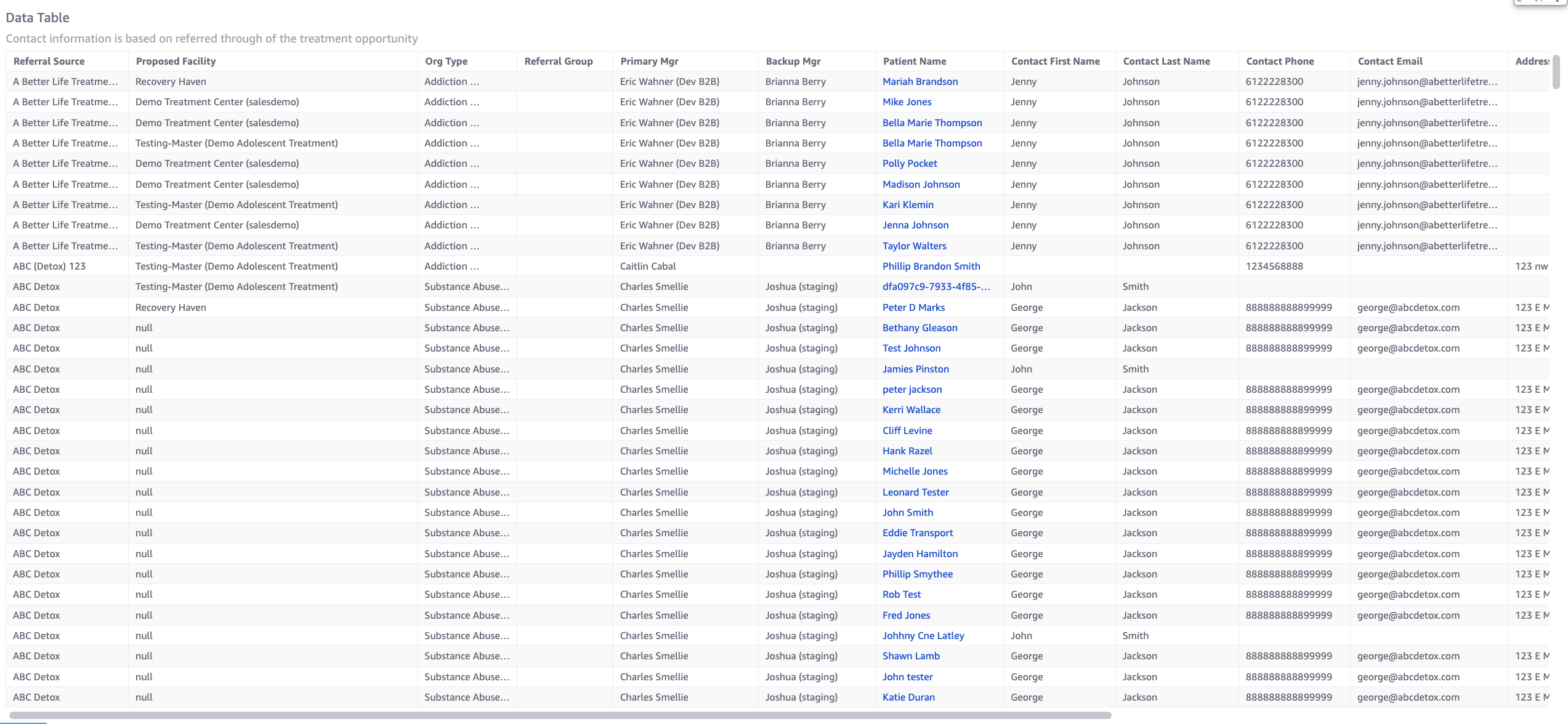Open the Mike Jones patient link
This screenshot has height=724, width=1568.
(x=907, y=102)
